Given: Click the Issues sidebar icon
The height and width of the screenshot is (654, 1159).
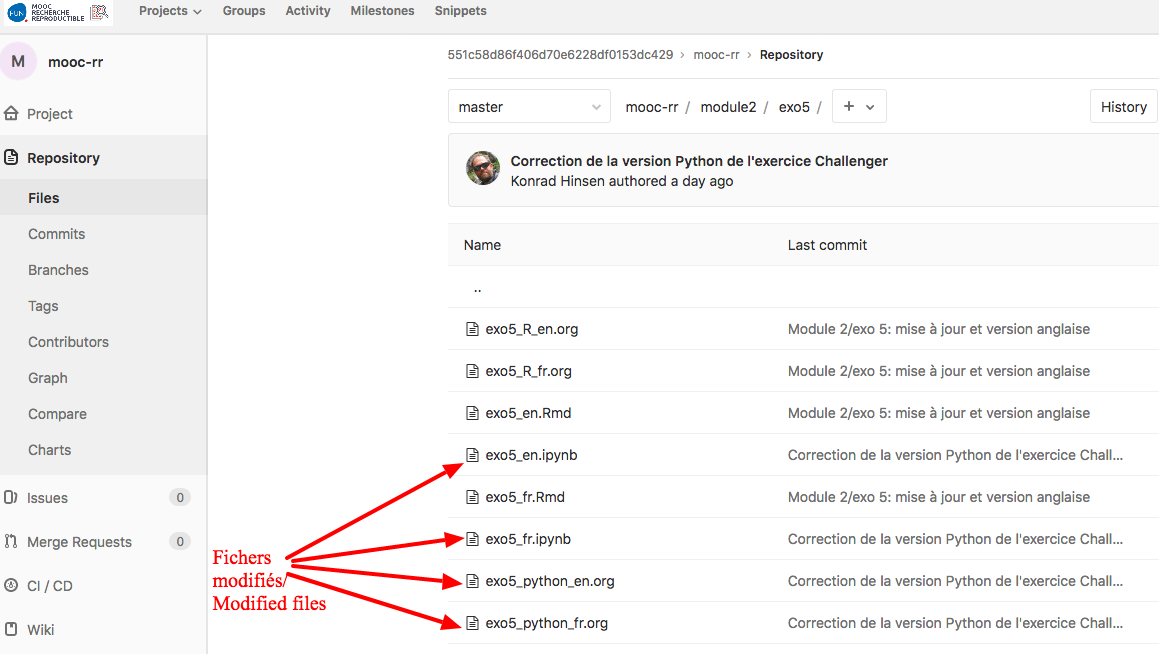Looking at the screenshot, I should point(12,498).
